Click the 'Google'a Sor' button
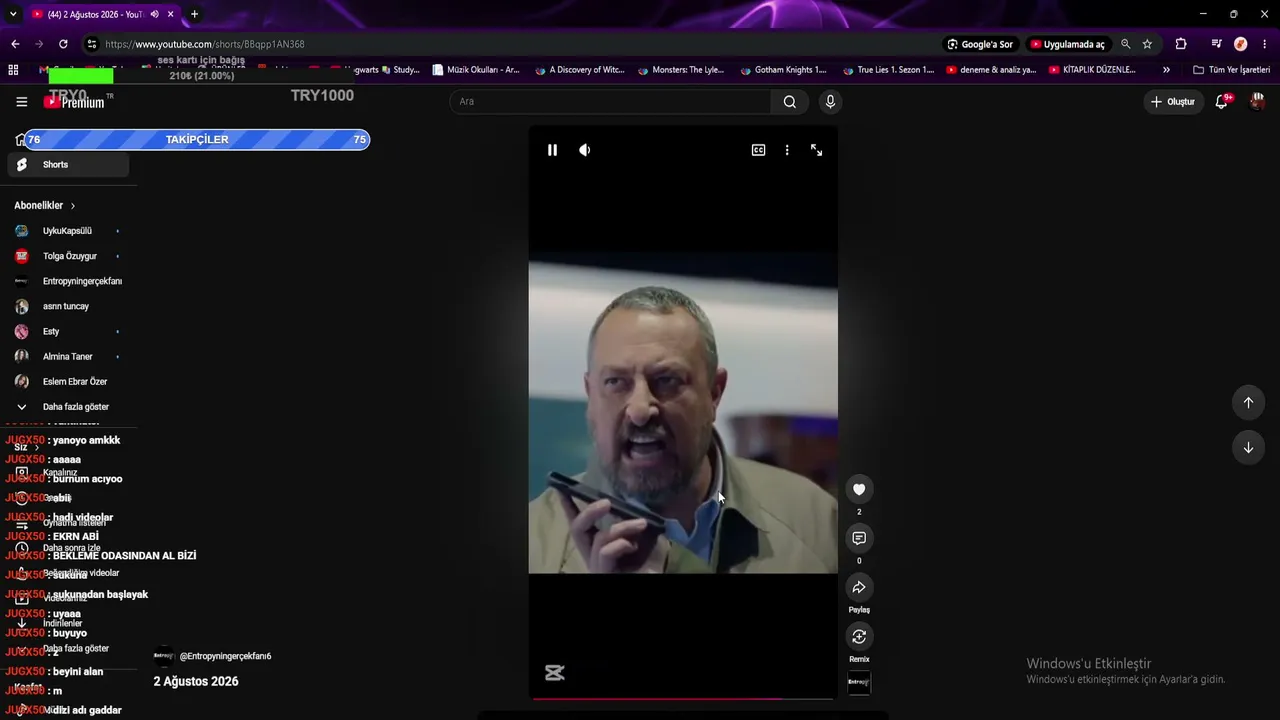 980,44
